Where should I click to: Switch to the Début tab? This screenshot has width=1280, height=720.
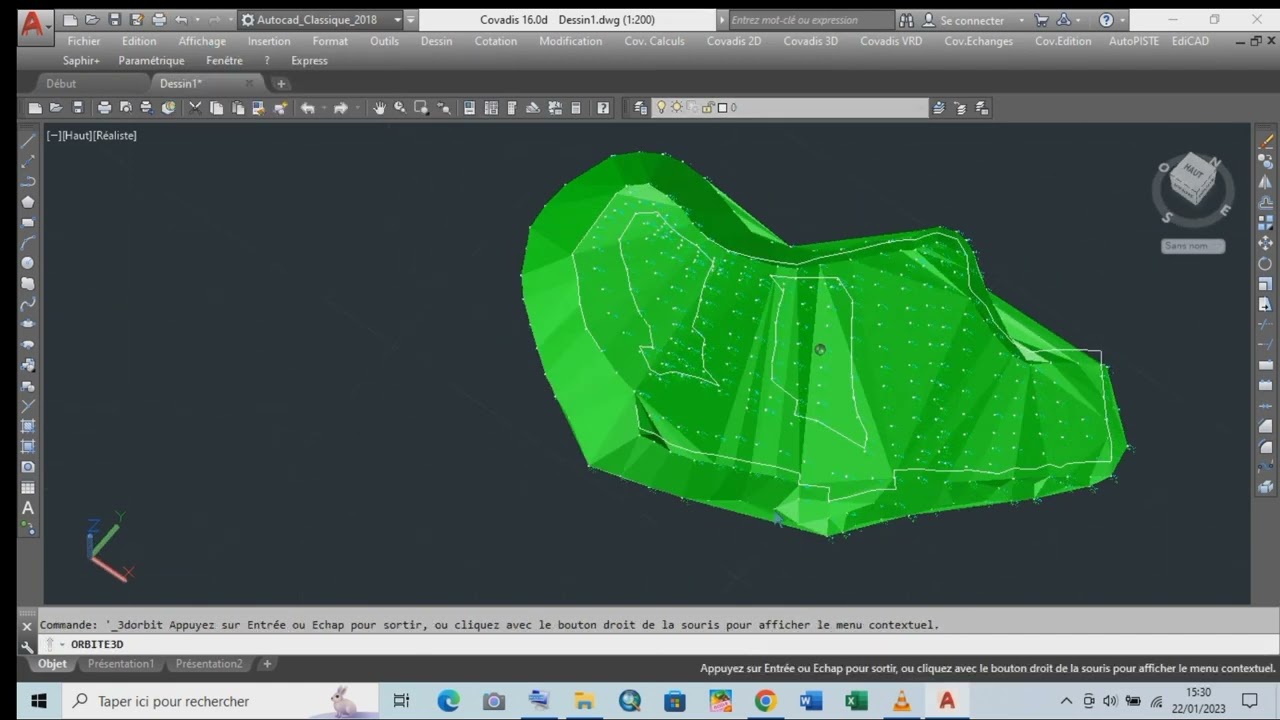click(61, 83)
